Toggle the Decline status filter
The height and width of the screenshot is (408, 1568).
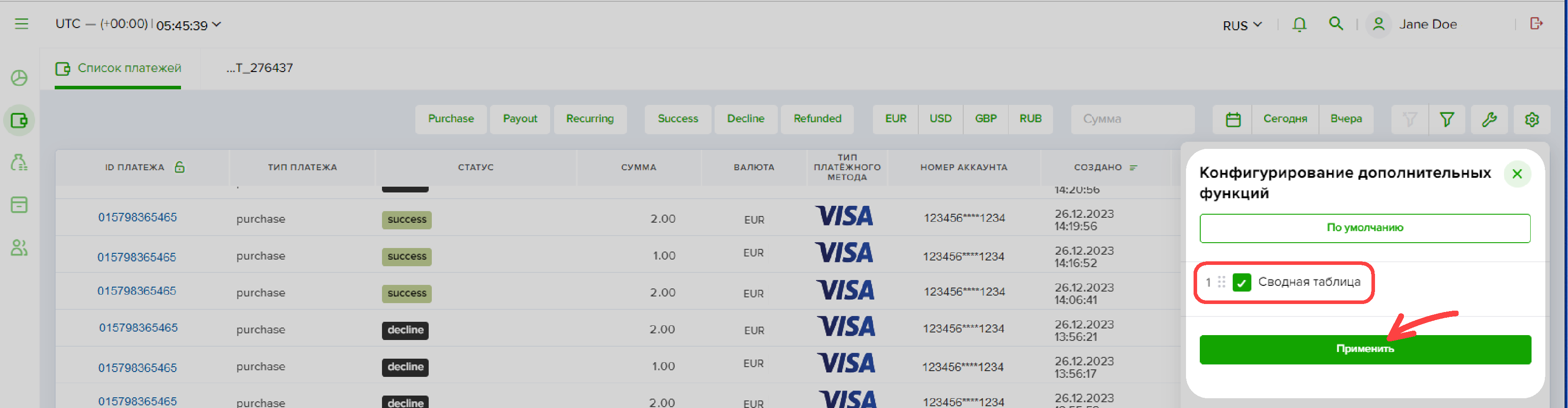pos(746,119)
